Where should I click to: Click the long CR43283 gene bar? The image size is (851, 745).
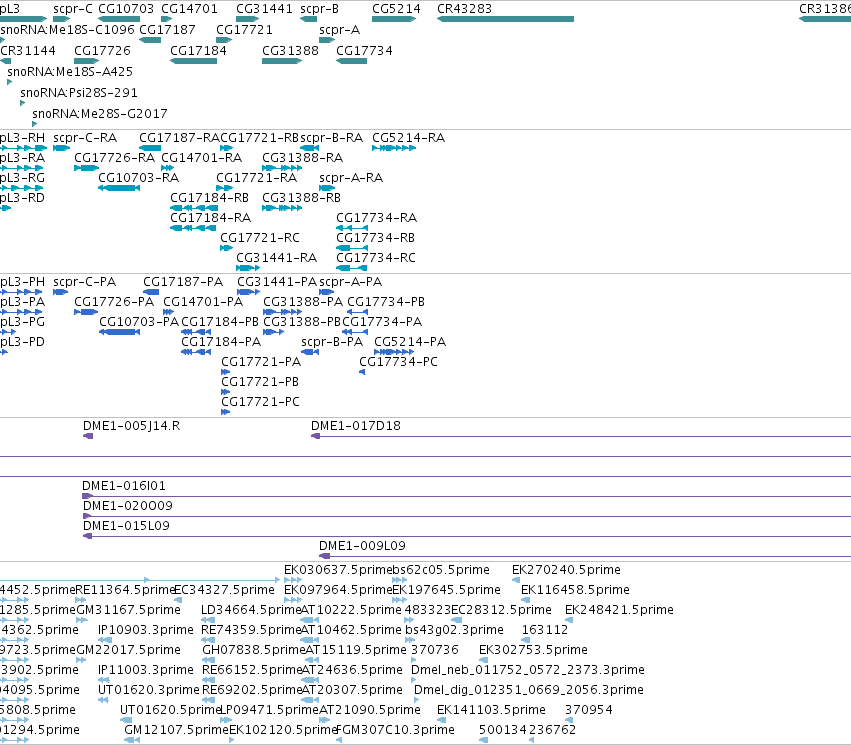coord(505,19)
